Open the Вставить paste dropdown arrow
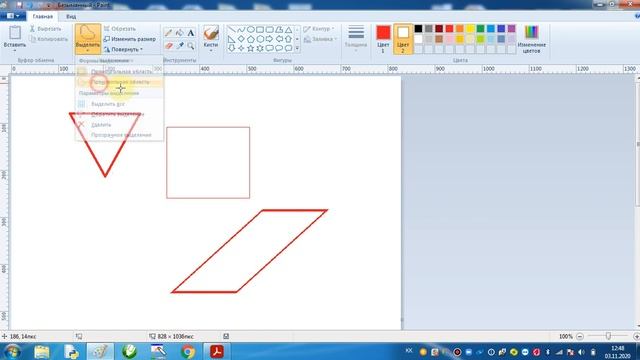Viewport: 640px width, 360px height. (x=15, y=50)
